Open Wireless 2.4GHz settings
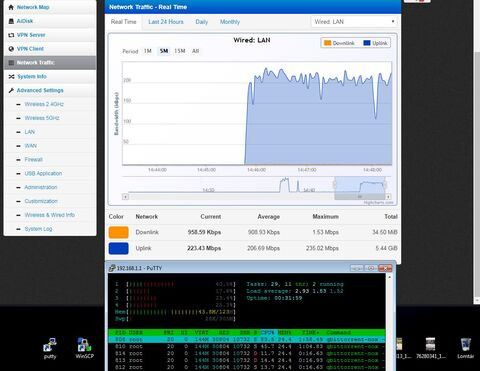This screenshot has height=371, width=480. pos(44,104)
